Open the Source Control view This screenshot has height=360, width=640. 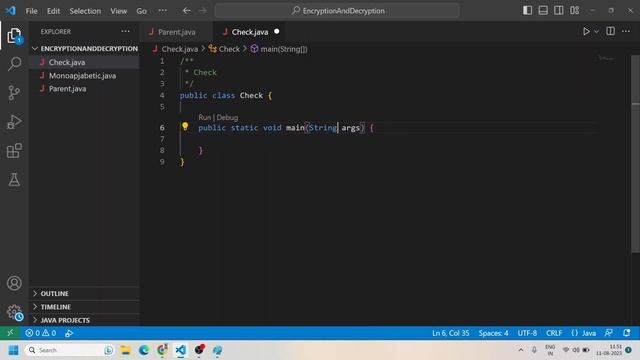coord(14,93)
